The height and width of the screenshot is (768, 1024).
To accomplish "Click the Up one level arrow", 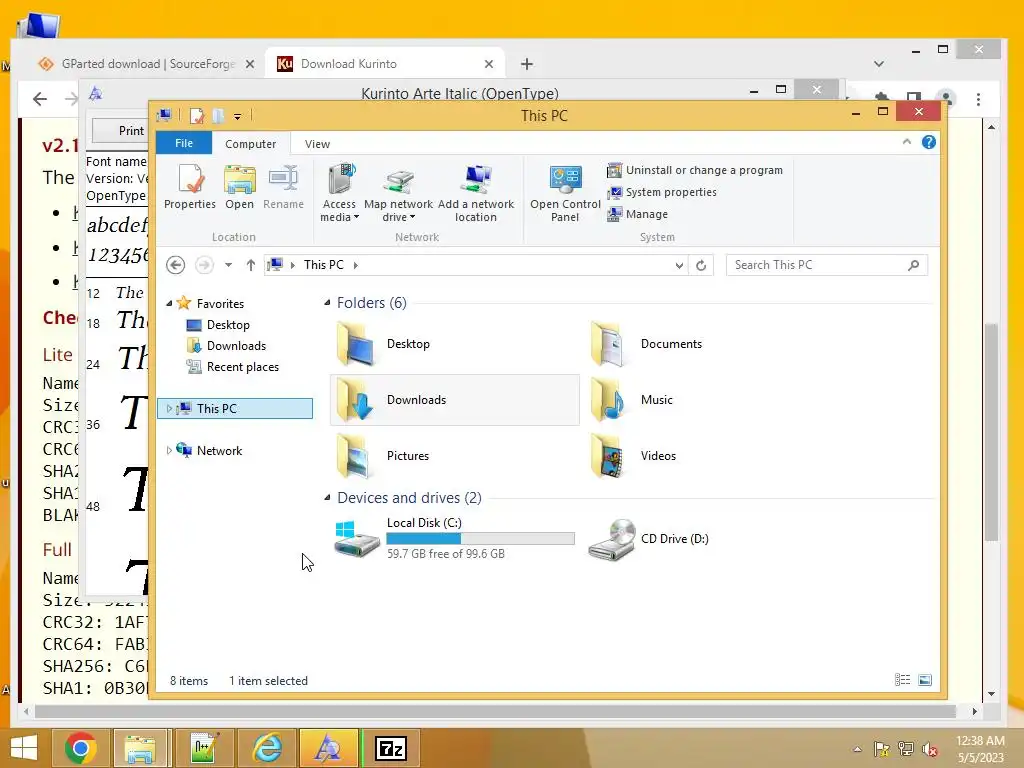I will [x=251, y=265].
